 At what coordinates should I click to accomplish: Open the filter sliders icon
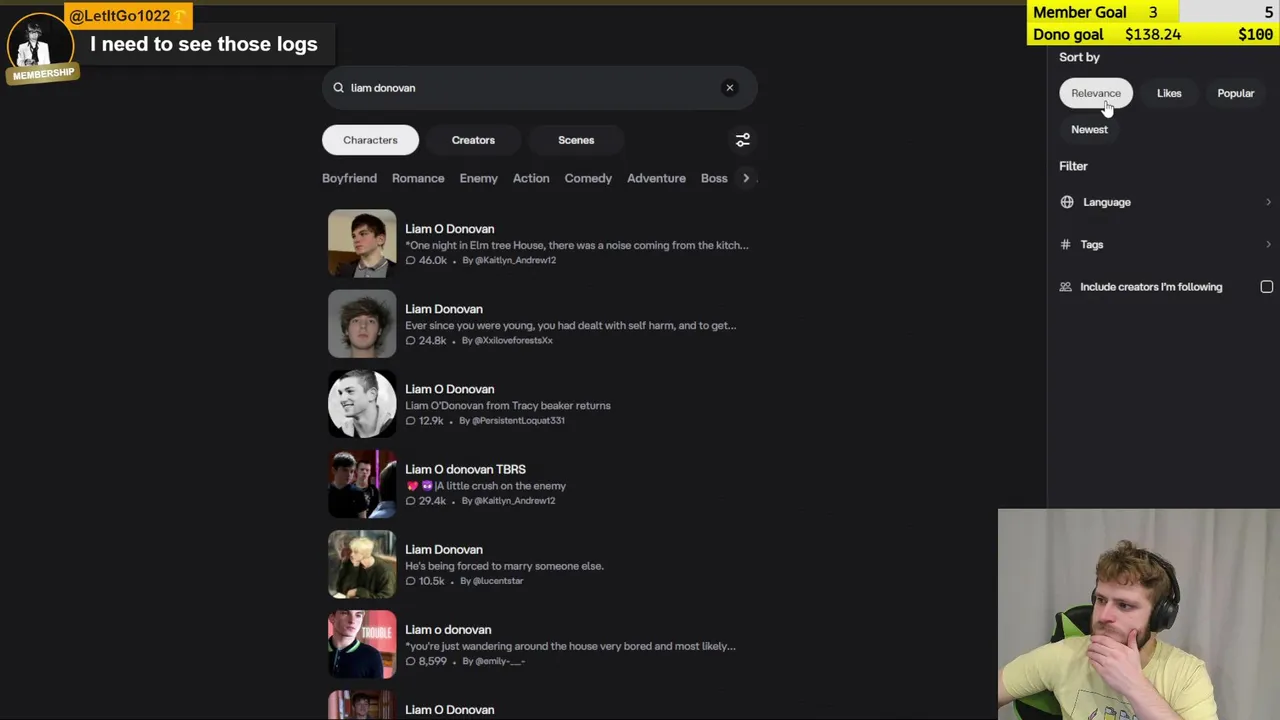(x=743, y=140)
